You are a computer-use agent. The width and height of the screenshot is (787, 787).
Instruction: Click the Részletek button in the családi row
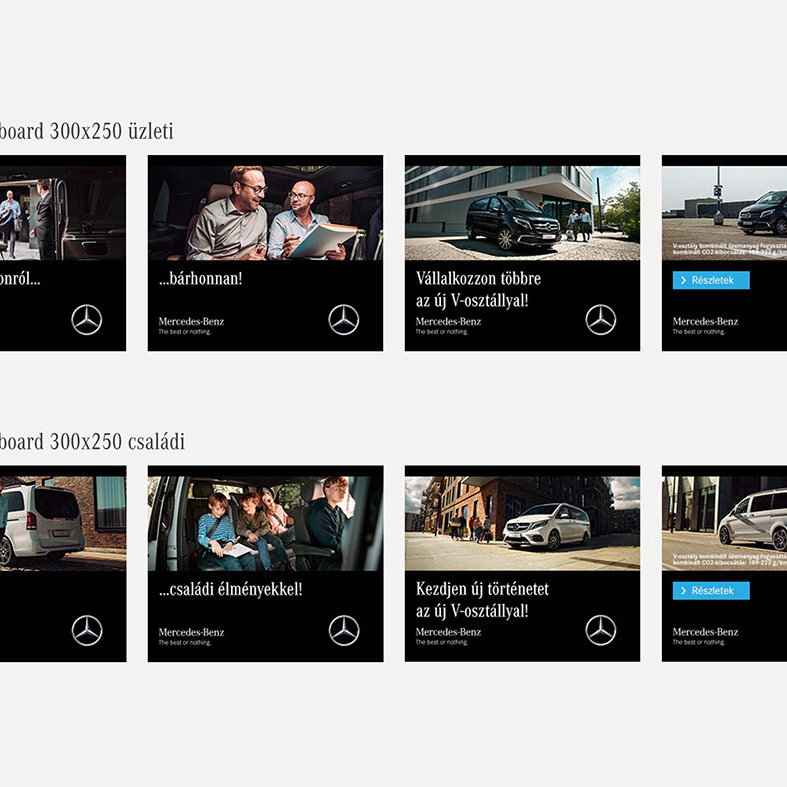pos(711,591)
